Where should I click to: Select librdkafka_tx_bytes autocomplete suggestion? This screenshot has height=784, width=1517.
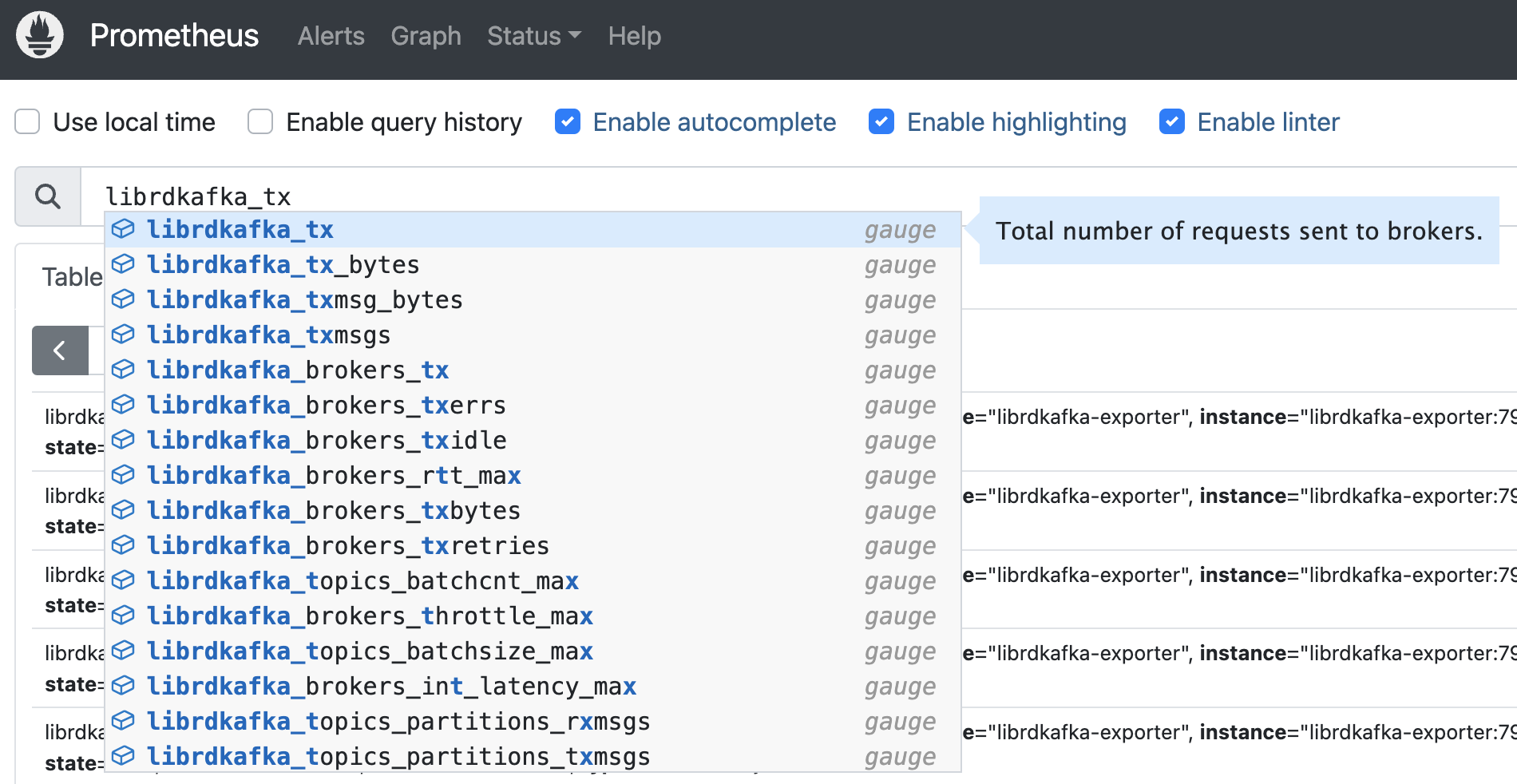533,264
